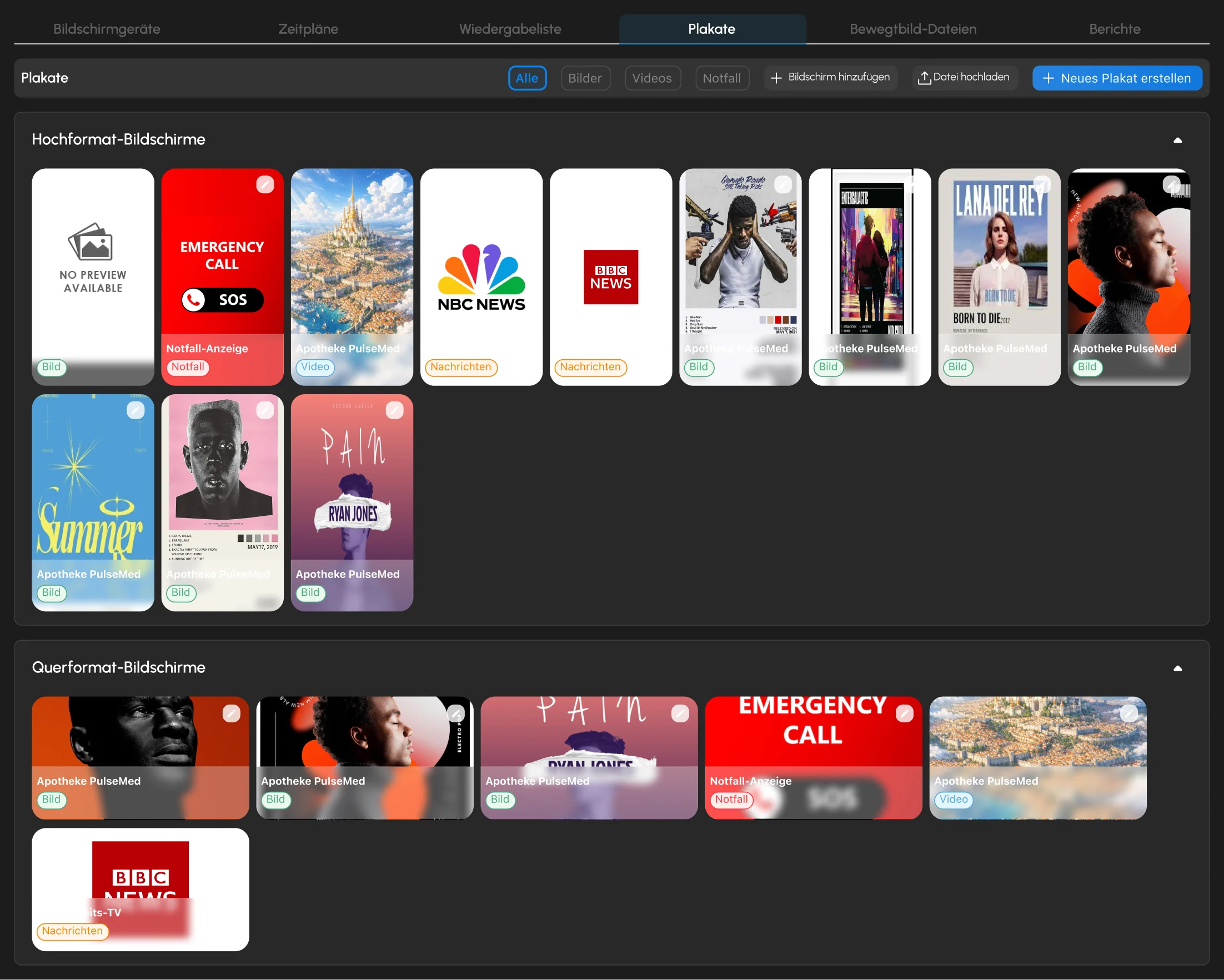The height and width of the screenshot is (980, 1224).
Task: Select the Plakate tab
Action: pos(711,29)
